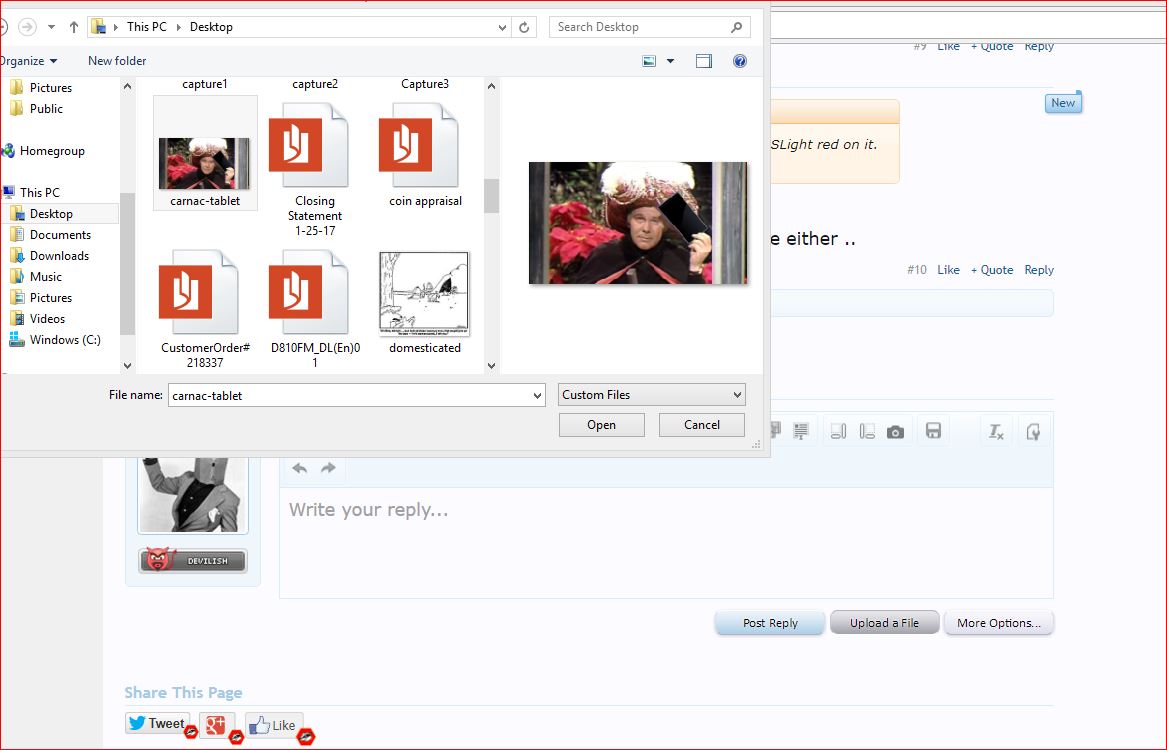The height and width of the screenshot is (750, 1167).
Task: Expand address bar history dropdown
Action: coord(502,28)
